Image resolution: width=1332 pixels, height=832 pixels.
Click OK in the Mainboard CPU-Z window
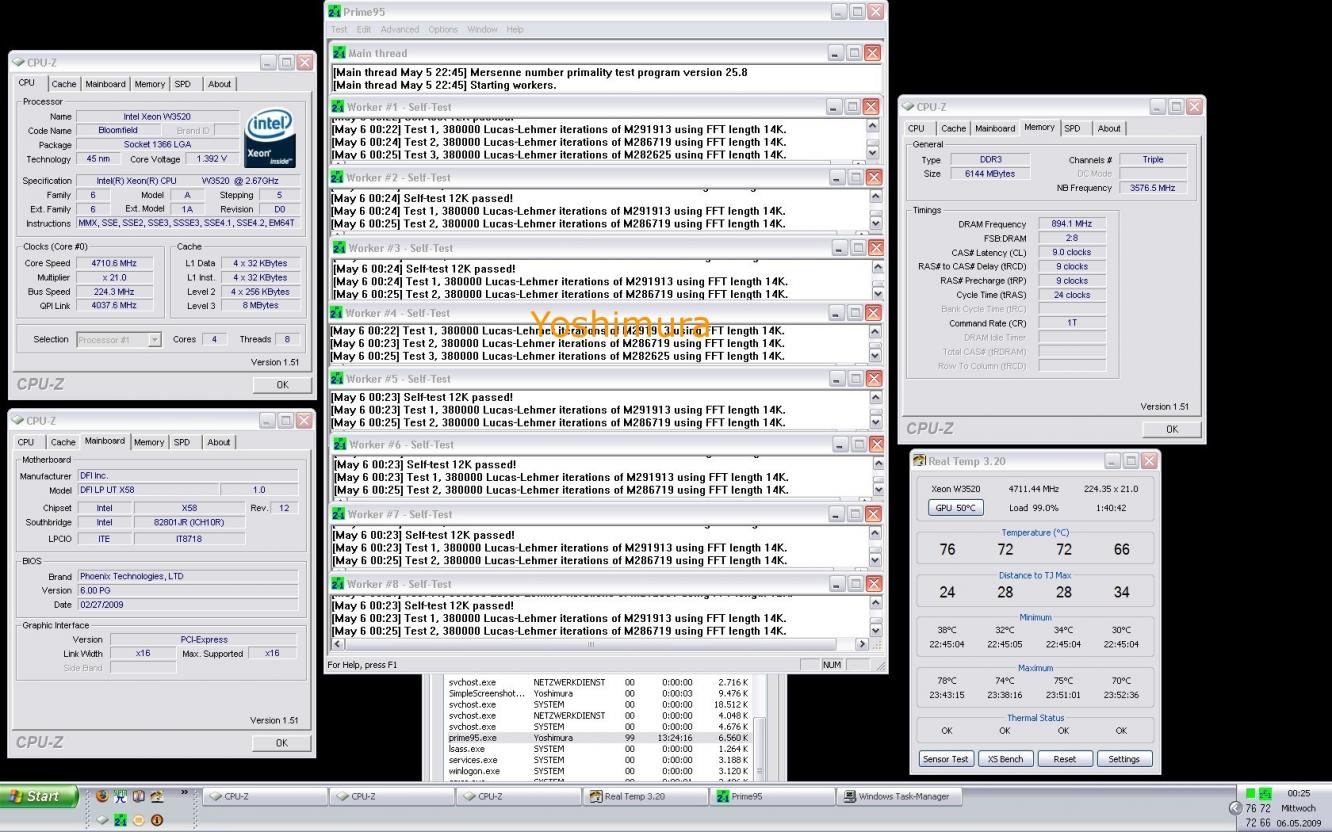pos(281,743)
